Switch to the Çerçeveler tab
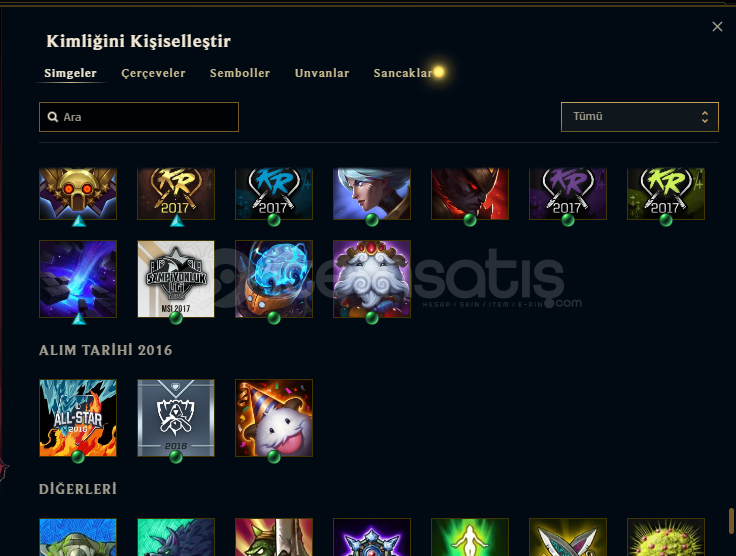 153,73
